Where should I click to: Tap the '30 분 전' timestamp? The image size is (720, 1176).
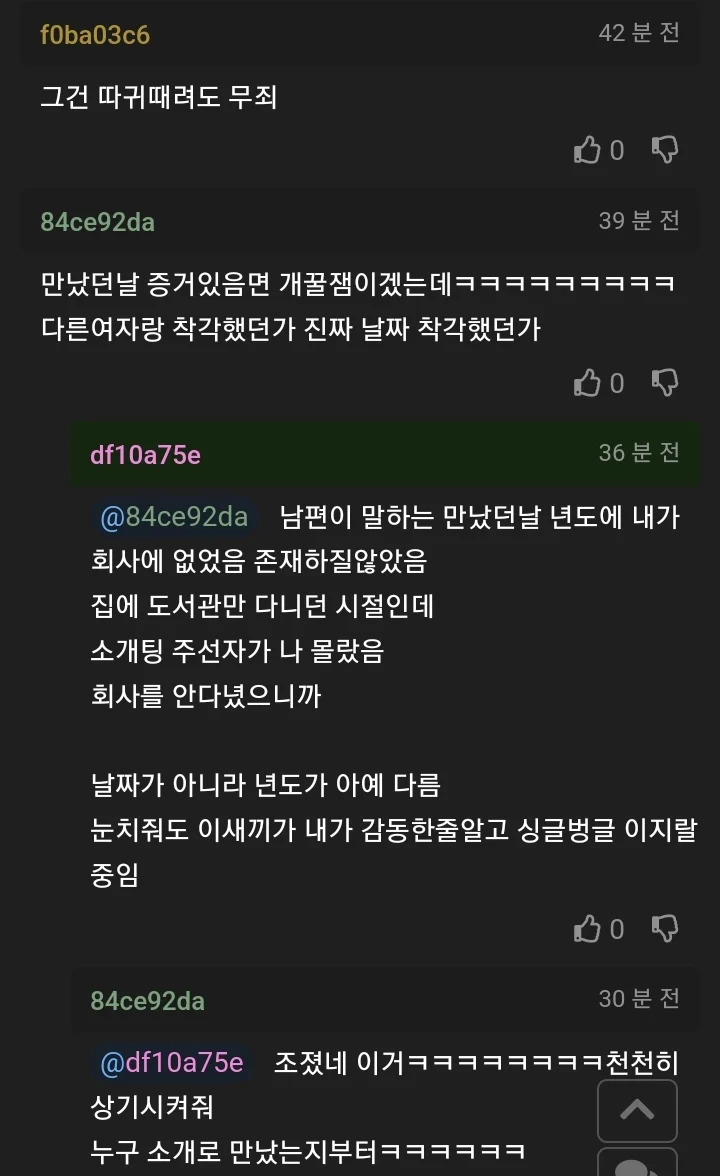tap(639, 999)
